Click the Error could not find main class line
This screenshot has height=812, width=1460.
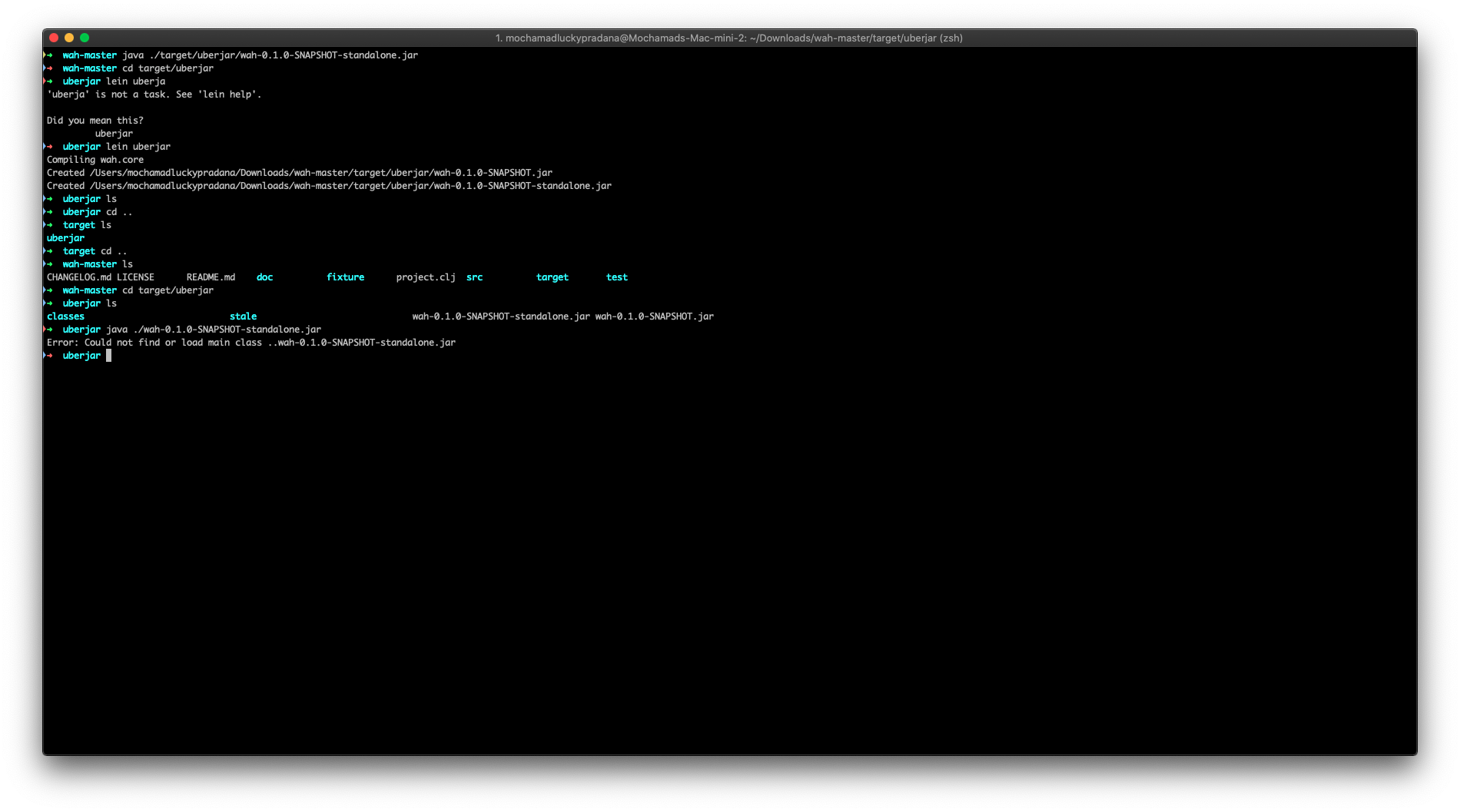coord(251,342)
